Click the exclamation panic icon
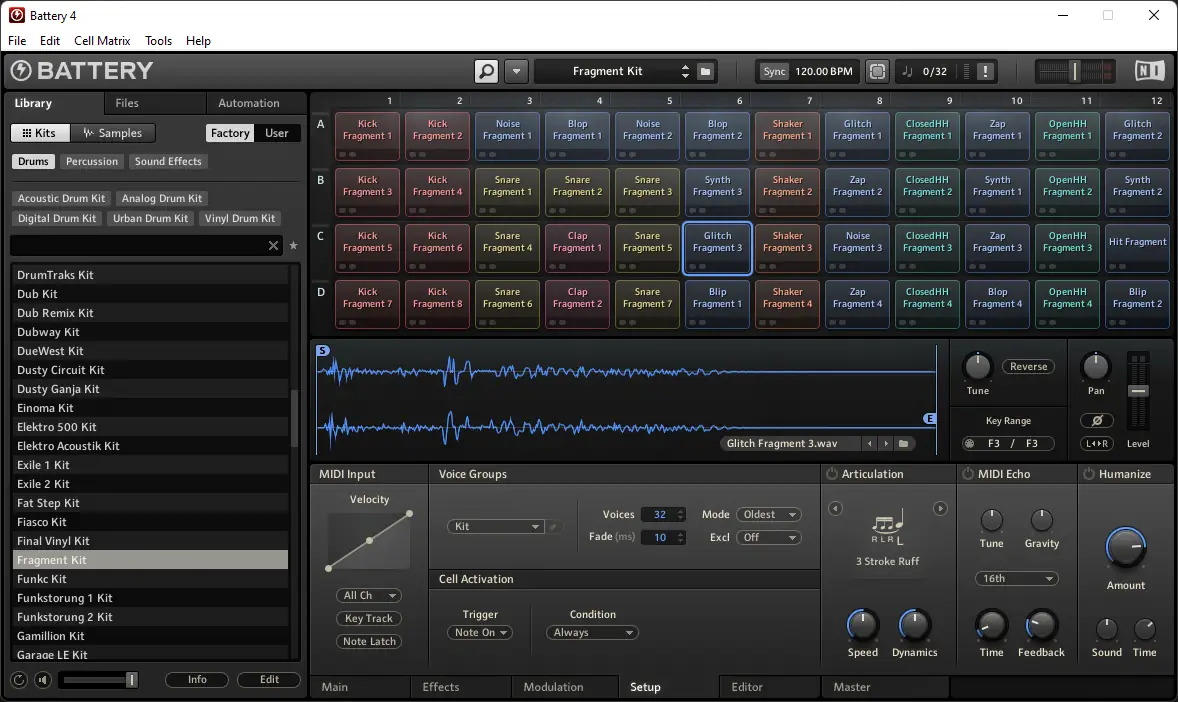 [x=985, y=71]
